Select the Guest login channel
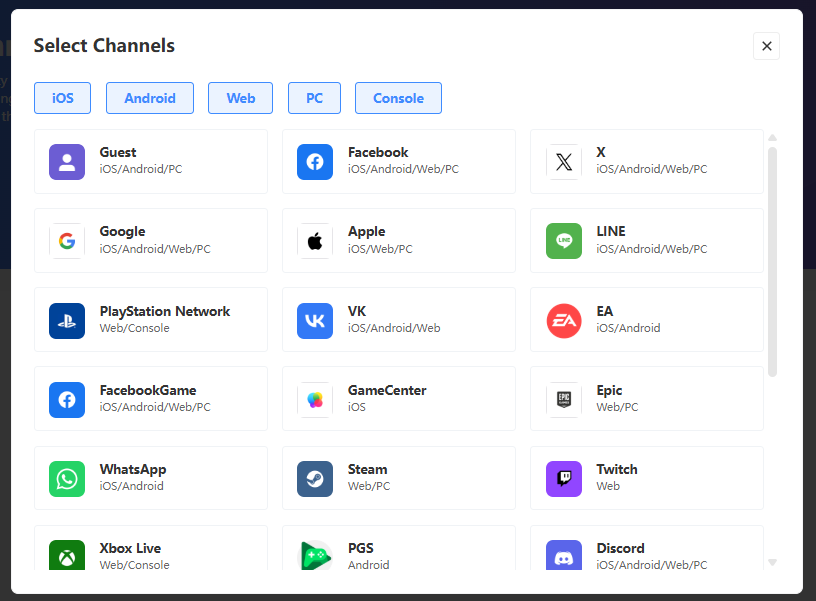The width and height of the screenshot is (816, 601). click(67, 161)
